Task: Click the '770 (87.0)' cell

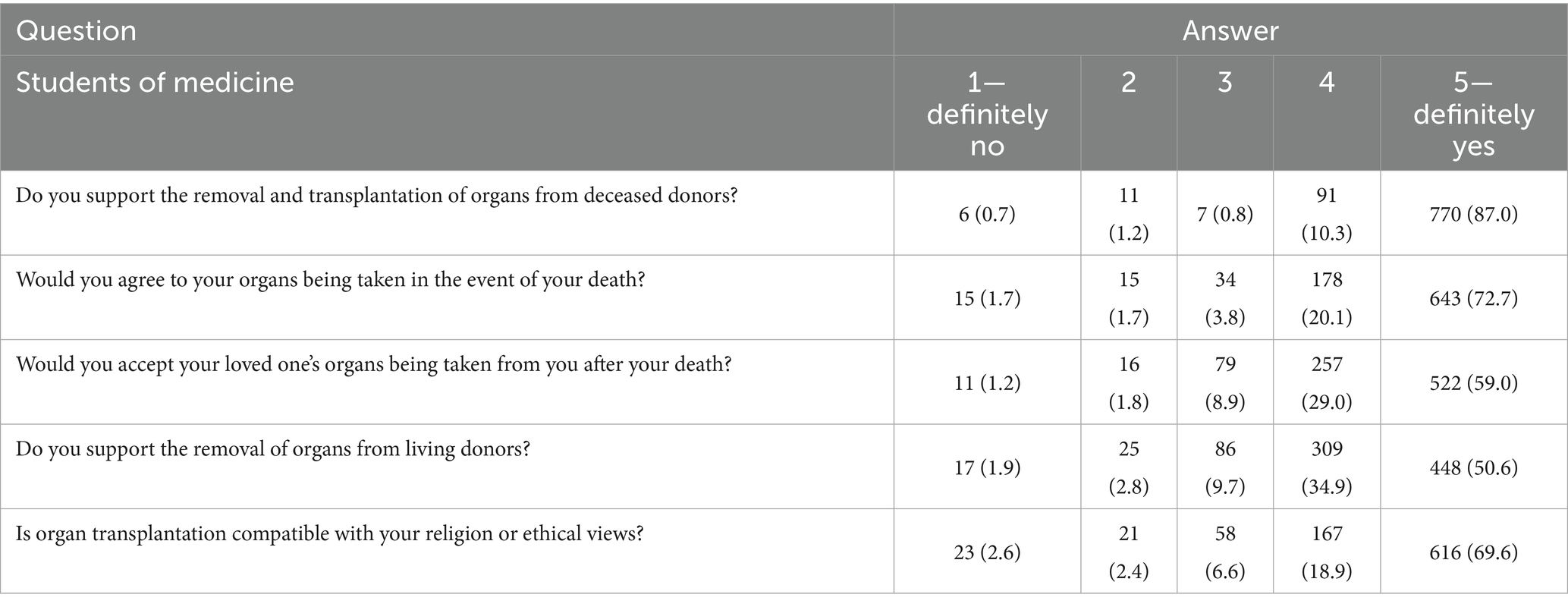Action: 1473,214
